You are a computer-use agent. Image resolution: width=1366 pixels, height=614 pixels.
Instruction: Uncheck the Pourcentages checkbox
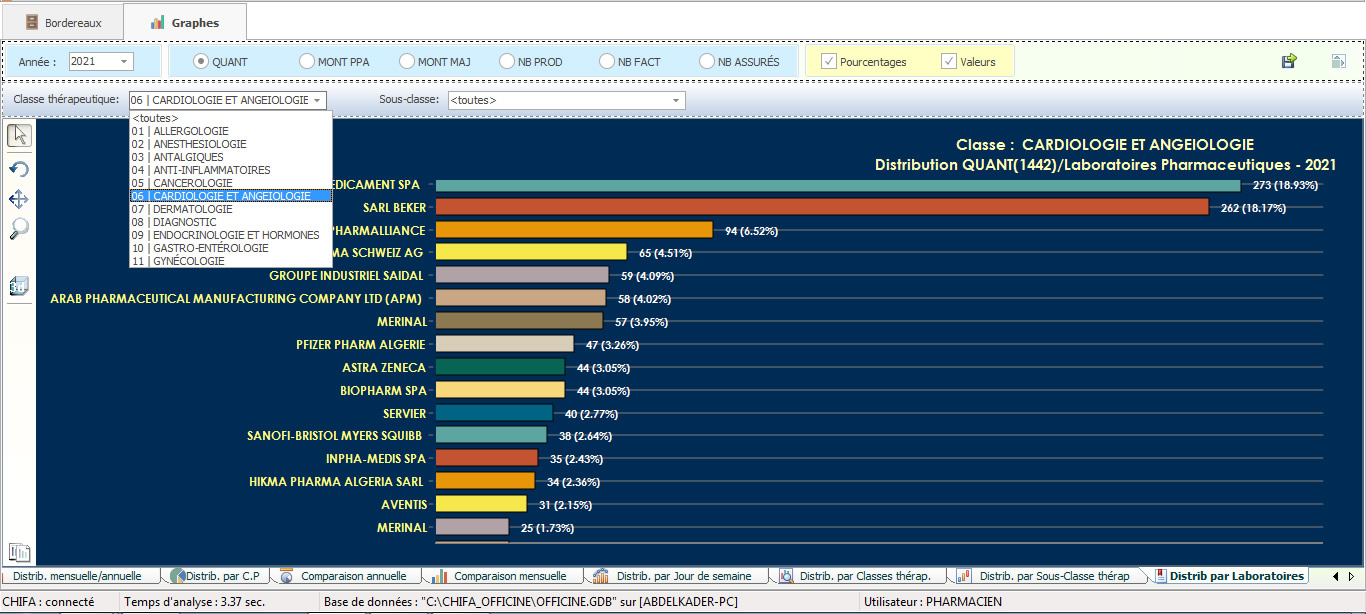point(829,62)
